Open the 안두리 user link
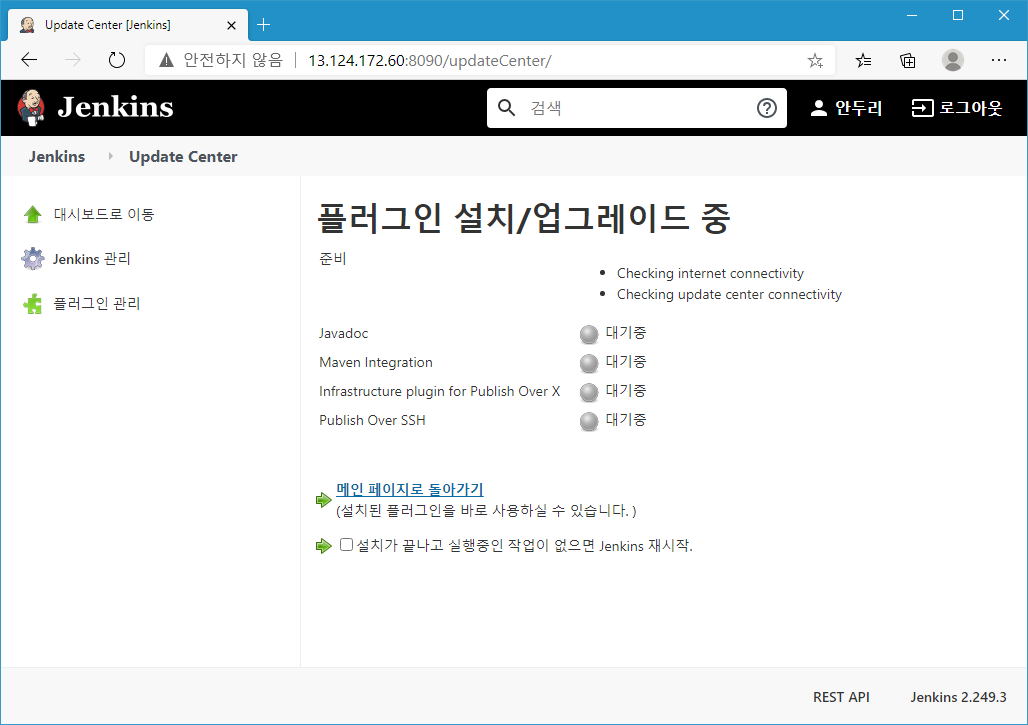 858,108
